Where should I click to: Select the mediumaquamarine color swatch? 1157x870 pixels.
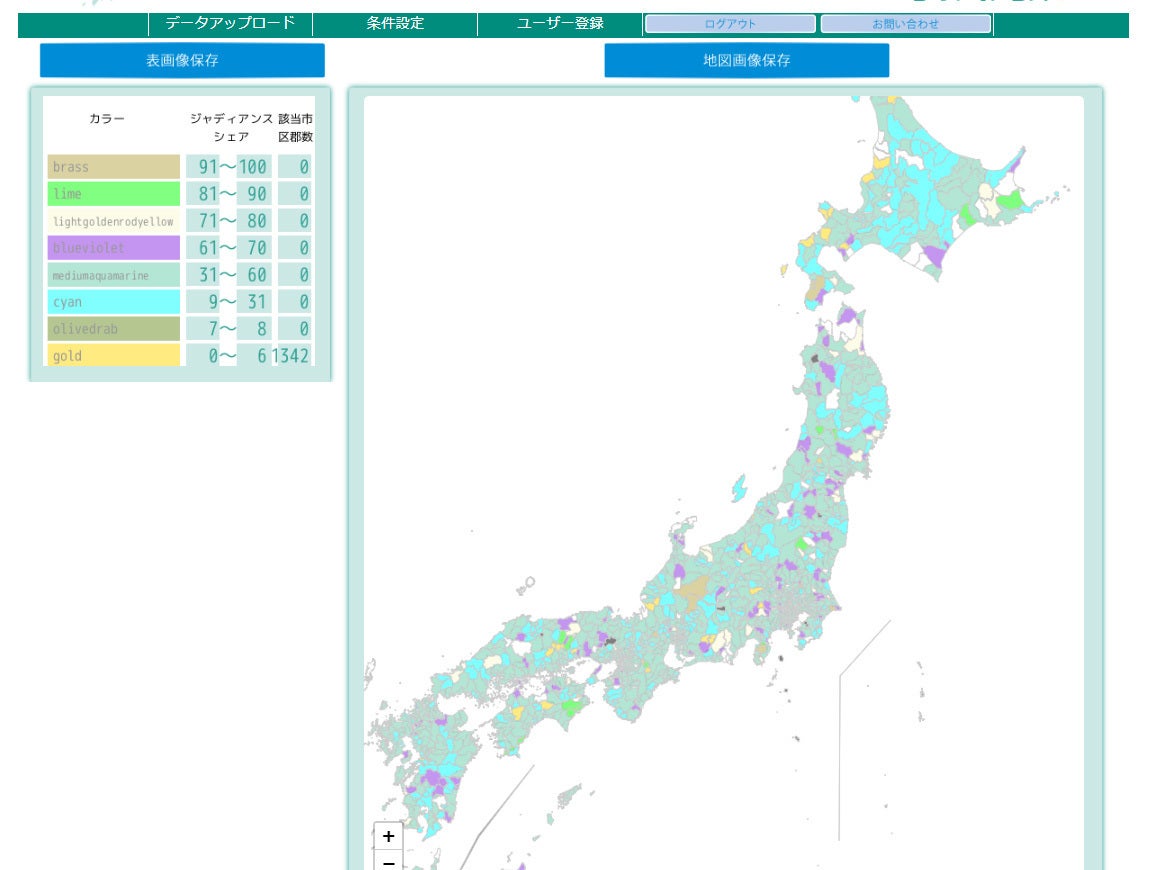pos(114,275)
